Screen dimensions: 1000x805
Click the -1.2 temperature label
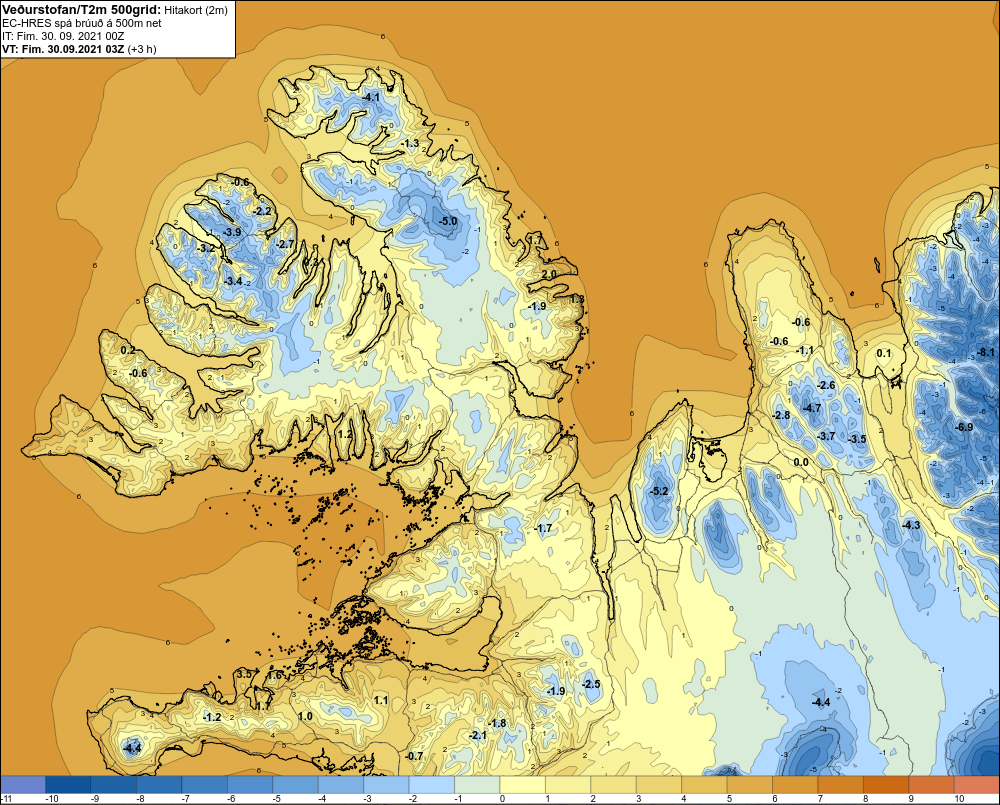pos(212,718)
